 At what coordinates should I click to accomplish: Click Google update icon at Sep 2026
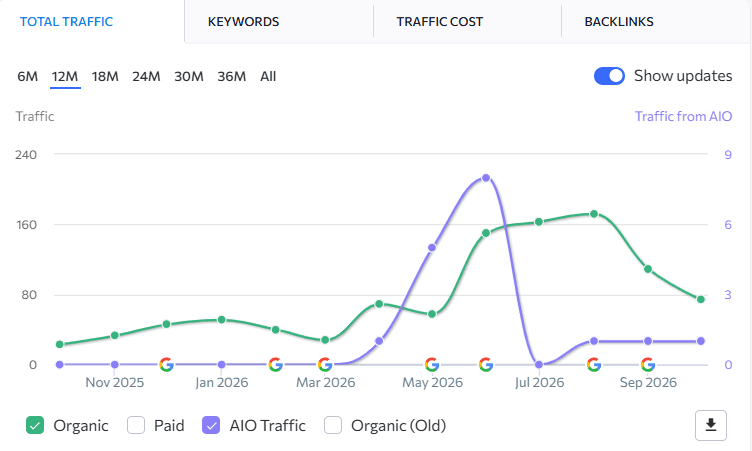pos(648,365)
